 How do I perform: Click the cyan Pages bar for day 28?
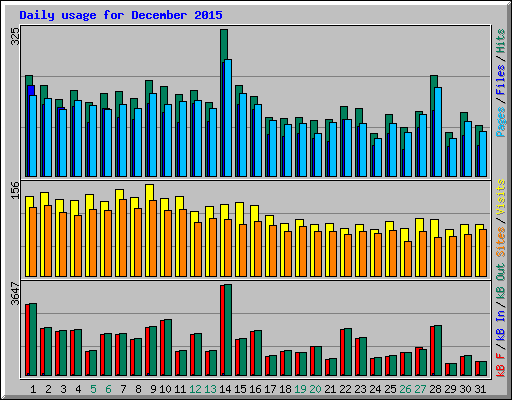tap(438, 132)
